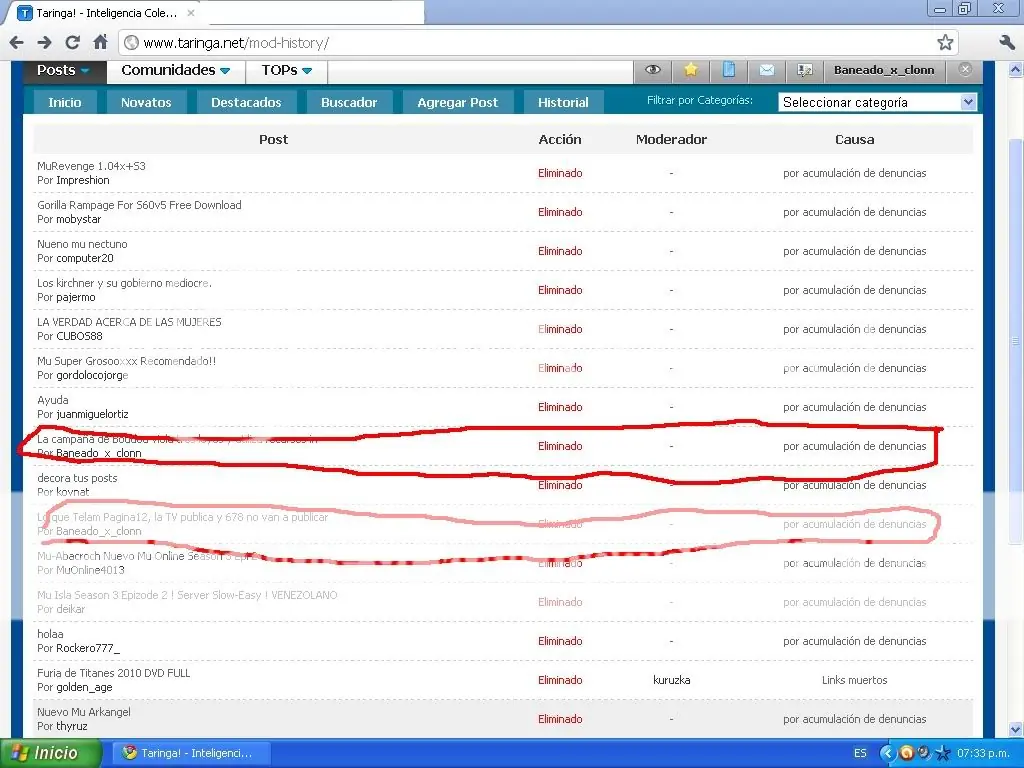
Task: Open the eye monitor icon in Taringa bar
Action: coord(652,70)
